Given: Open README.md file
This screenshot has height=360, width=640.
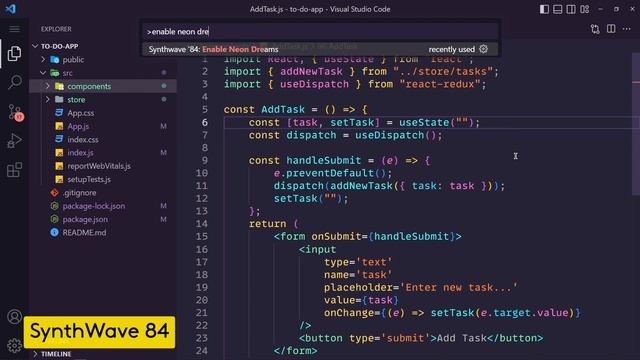Looking at the screenshot, I should pos(84,233).
